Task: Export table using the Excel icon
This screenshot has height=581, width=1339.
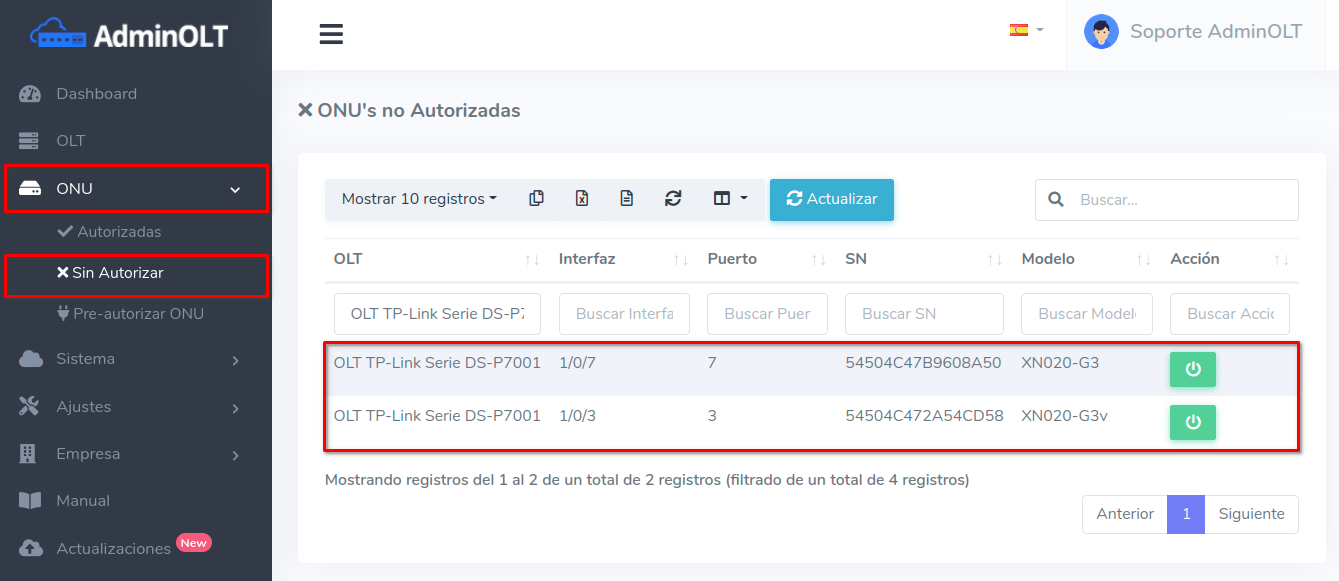Action: click(x=582, y=199)
